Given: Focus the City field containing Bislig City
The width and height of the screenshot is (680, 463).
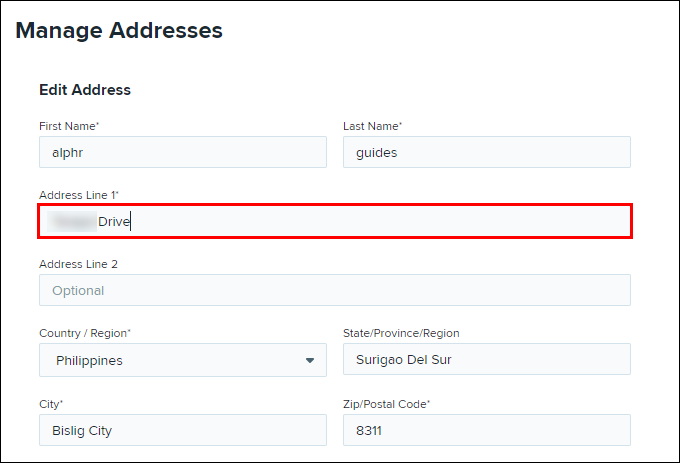Looking at the screenshot, I should coord(182,430).
